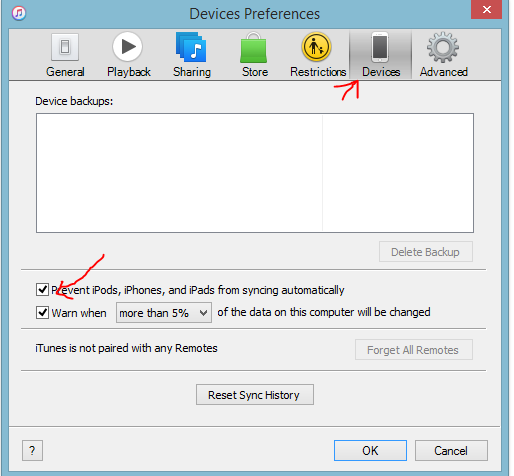Switch to the Playback tab label
This screenshot has height=476, width=514.
[x=129, y=72]
